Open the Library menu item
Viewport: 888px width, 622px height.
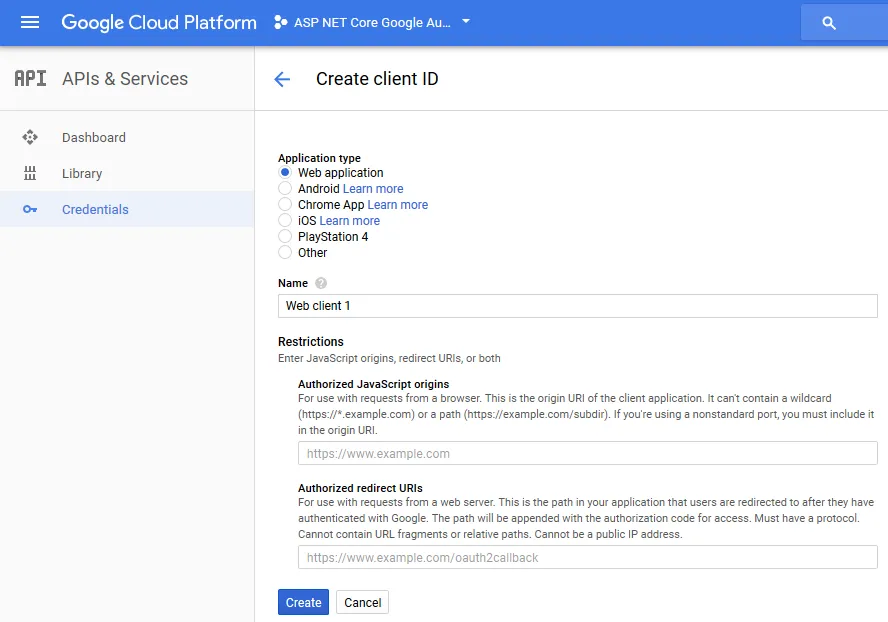pos(82,174)
